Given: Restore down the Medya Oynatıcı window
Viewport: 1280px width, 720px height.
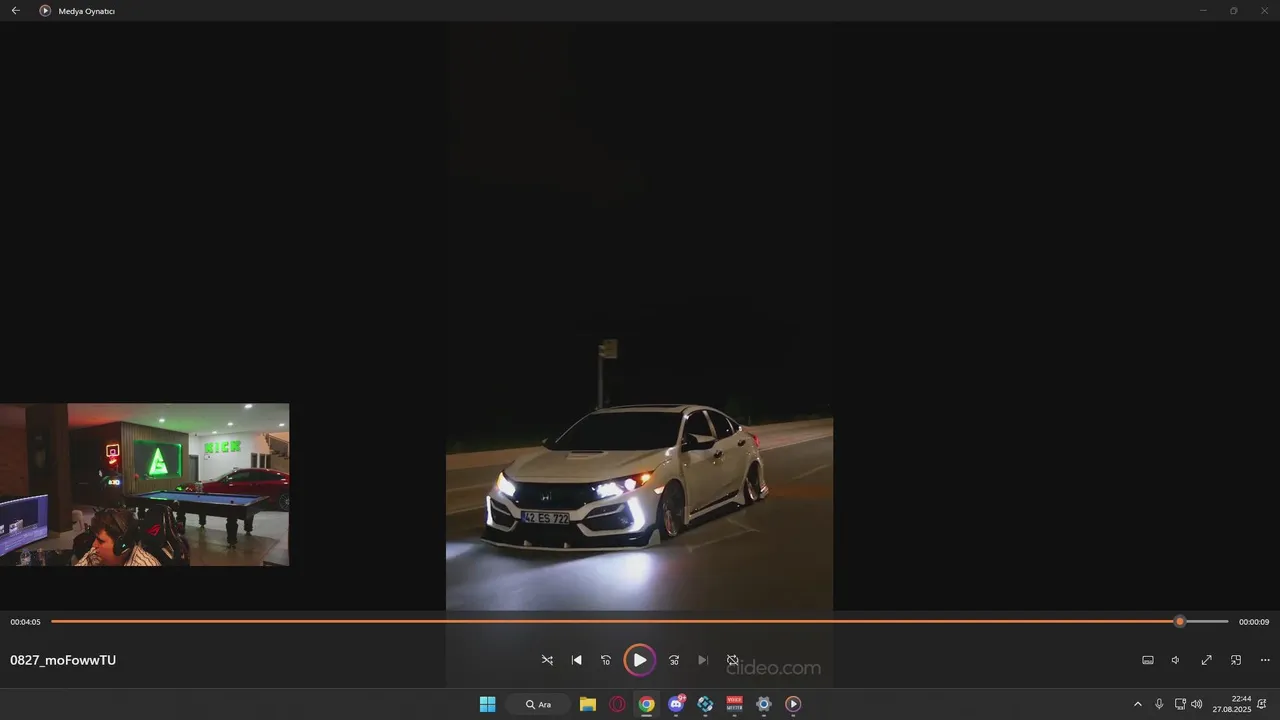Looking at the screenshot, I should tap(1233, 10).
